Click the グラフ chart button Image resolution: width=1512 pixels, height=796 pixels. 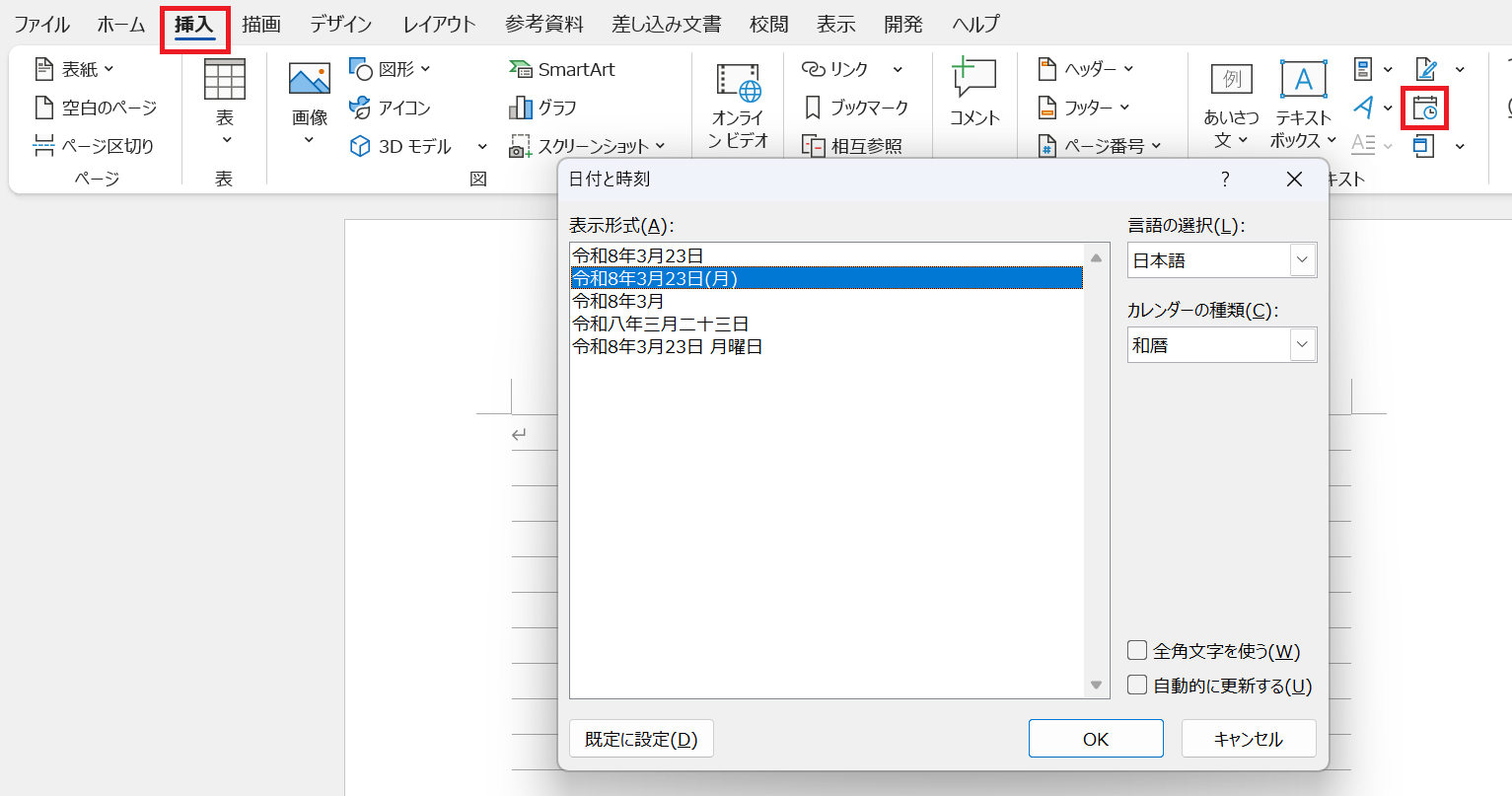[x=542, y=108]
